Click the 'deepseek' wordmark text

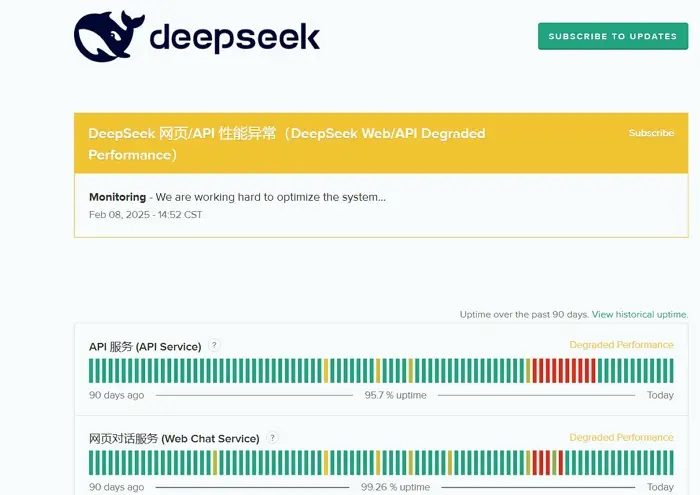[x=235, y=37]
